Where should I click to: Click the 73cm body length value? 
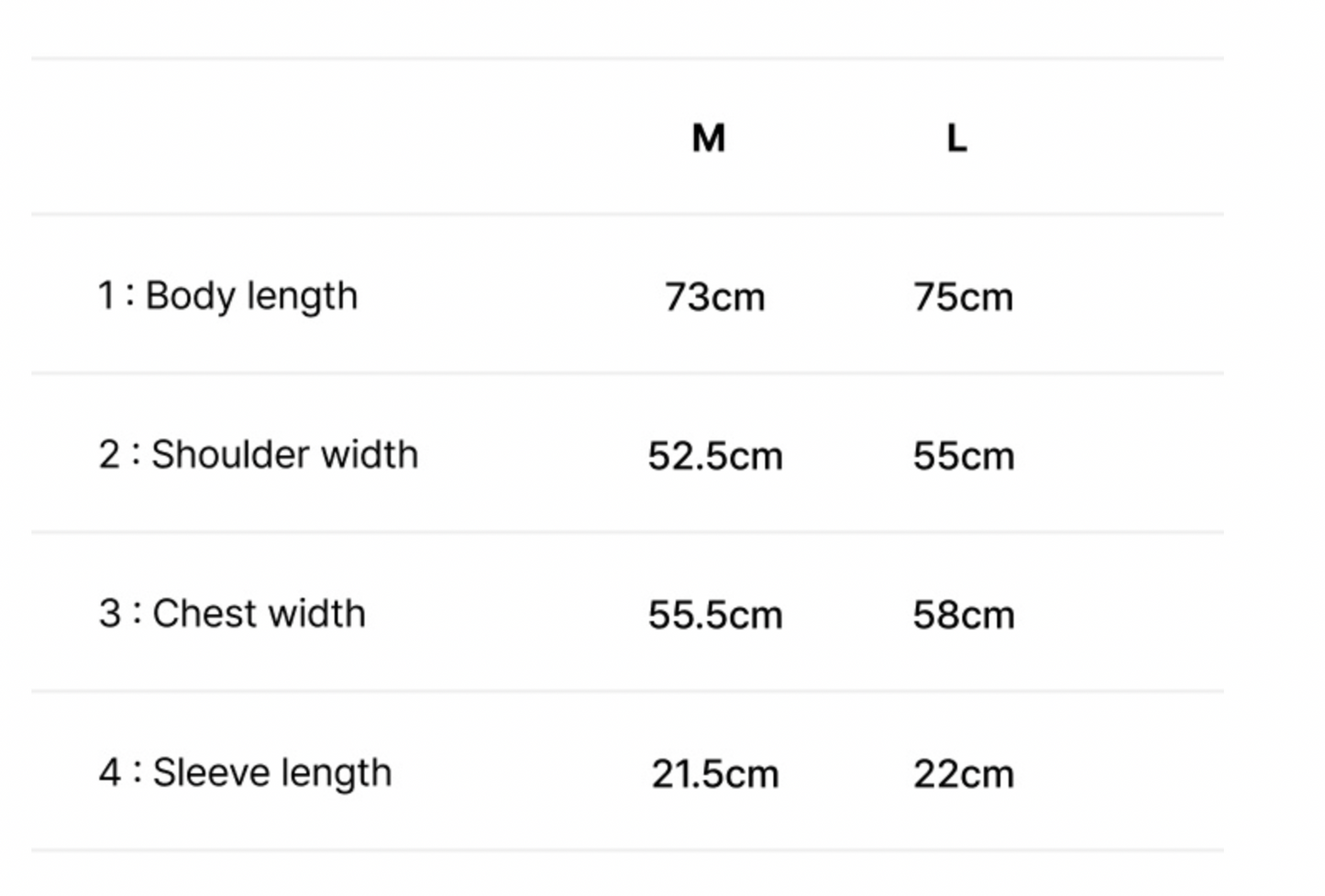point(714,297)
